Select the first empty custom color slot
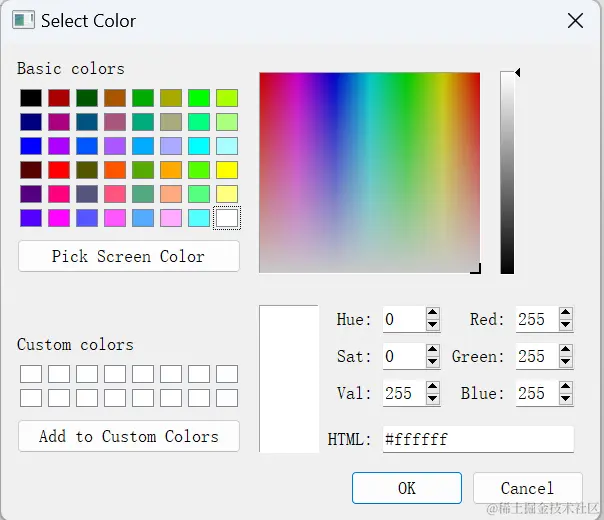 31,374
